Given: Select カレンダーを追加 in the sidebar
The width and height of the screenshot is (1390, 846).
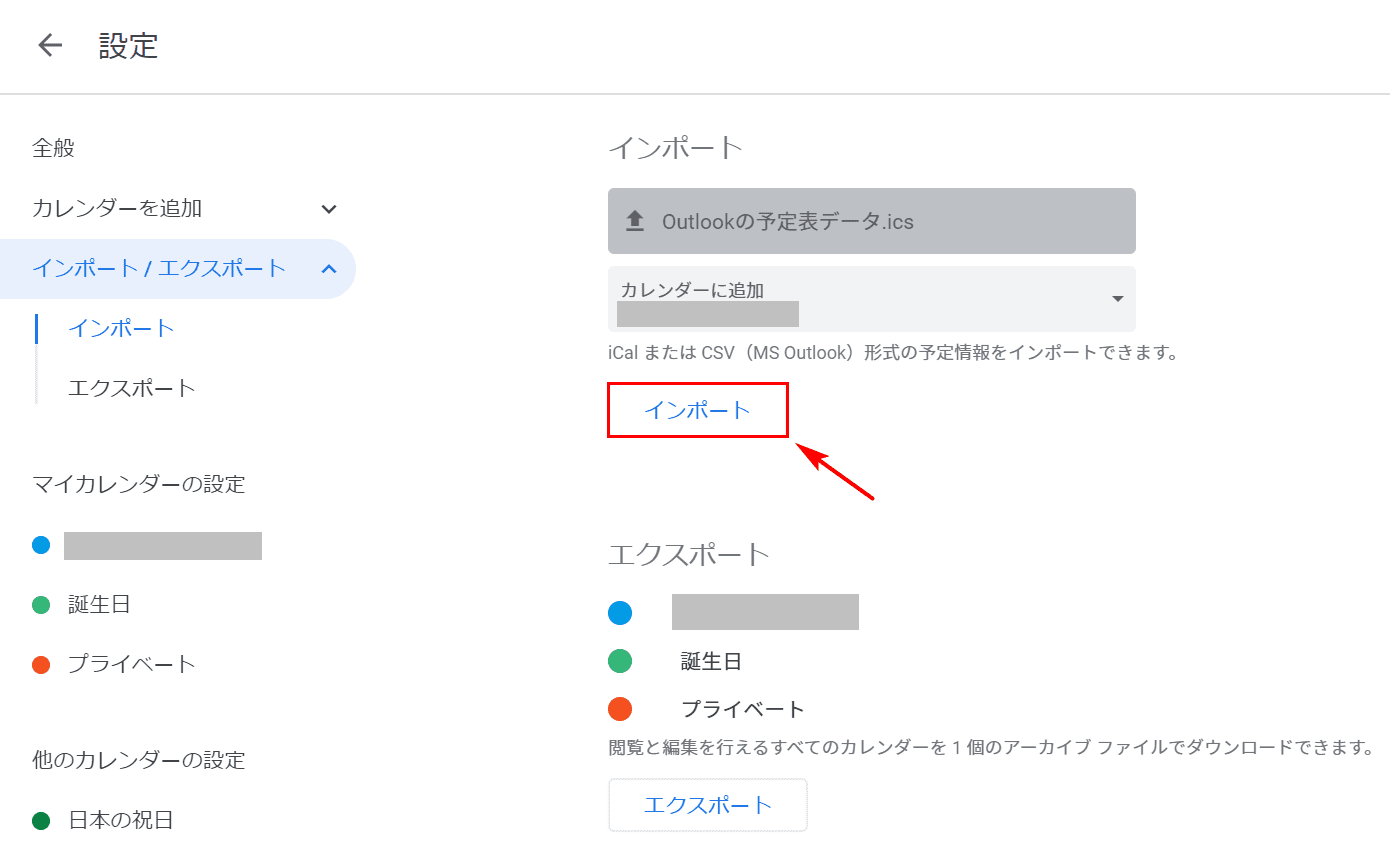Looking at the screenshot, I should pyautogui.click(x=117, y=209).
